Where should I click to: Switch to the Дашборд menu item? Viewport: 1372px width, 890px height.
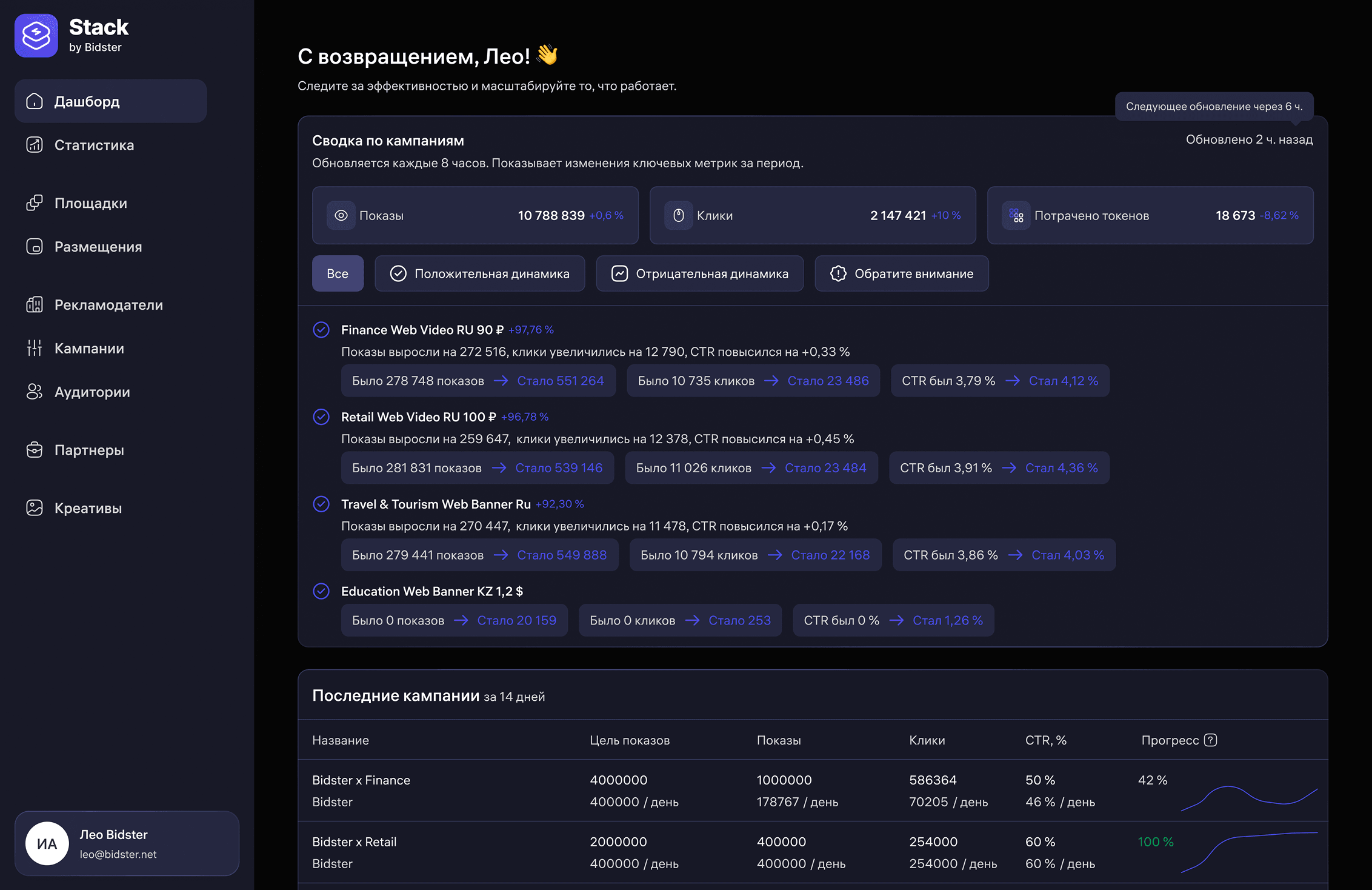click(x=87, y=101)
